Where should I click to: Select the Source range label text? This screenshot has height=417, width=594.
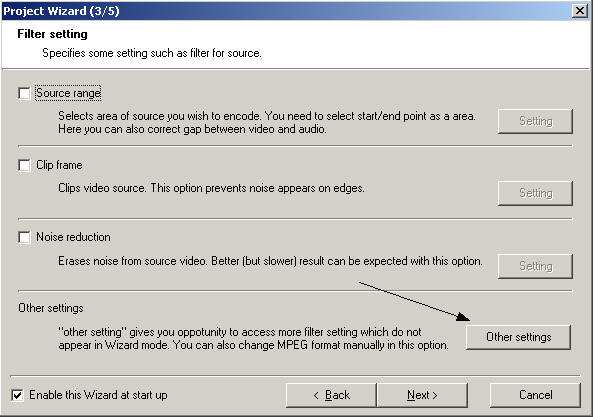click(68, 93)
